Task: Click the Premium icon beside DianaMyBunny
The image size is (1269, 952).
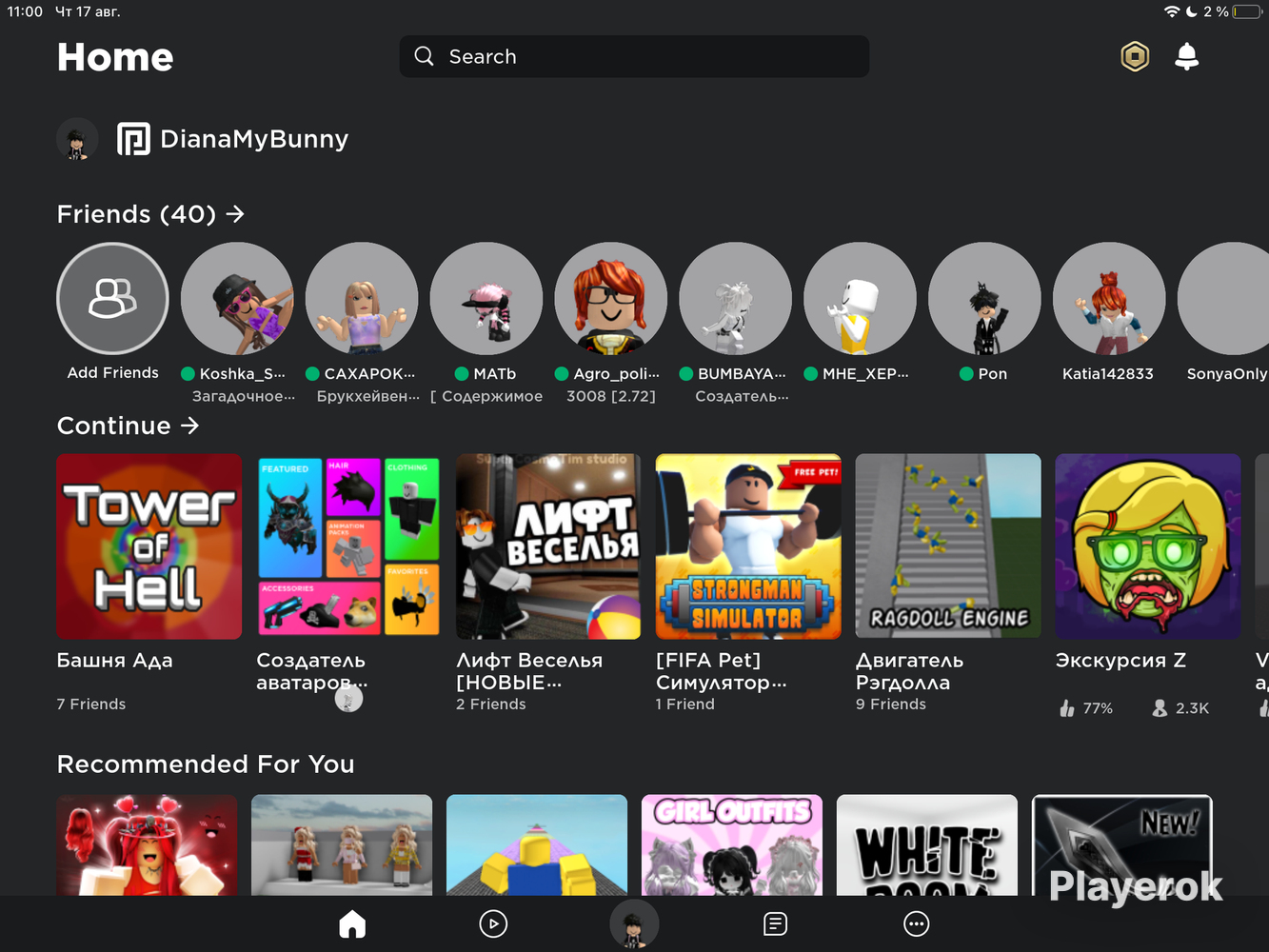Action: coord(133,139)
